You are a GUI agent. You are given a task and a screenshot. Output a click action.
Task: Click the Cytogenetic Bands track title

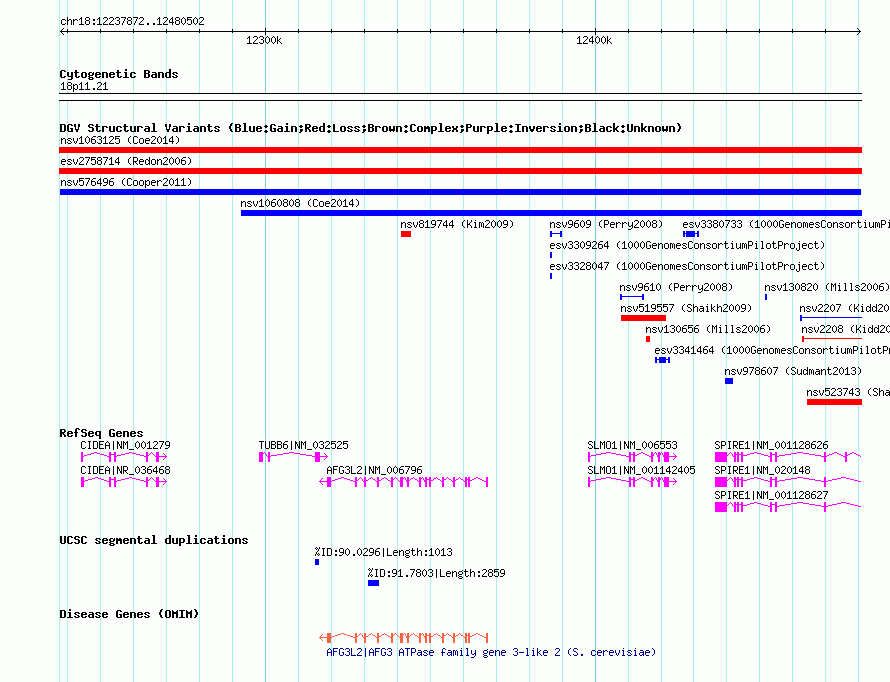[x=119, y=74]
